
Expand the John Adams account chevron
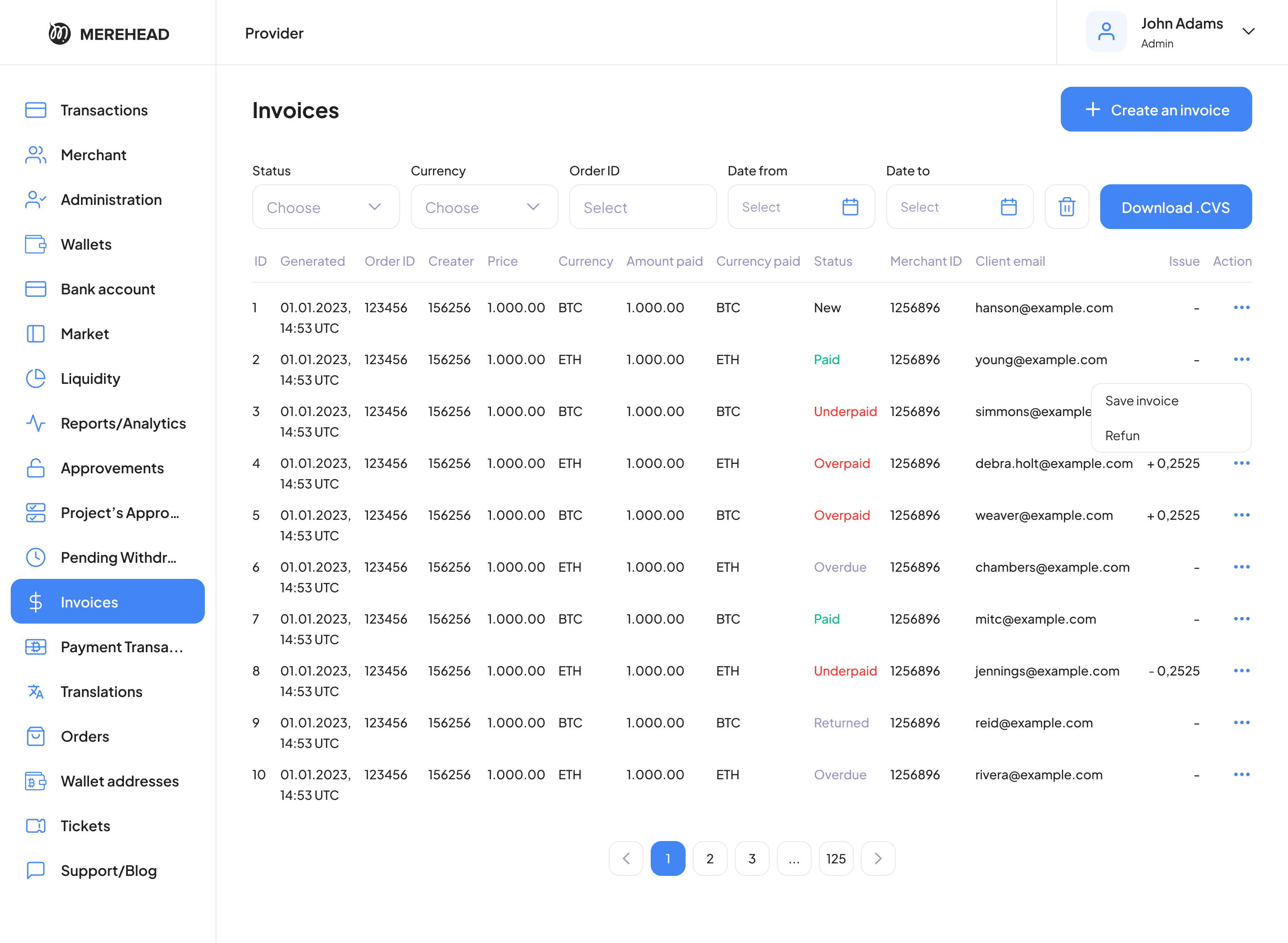[1248, 32]
